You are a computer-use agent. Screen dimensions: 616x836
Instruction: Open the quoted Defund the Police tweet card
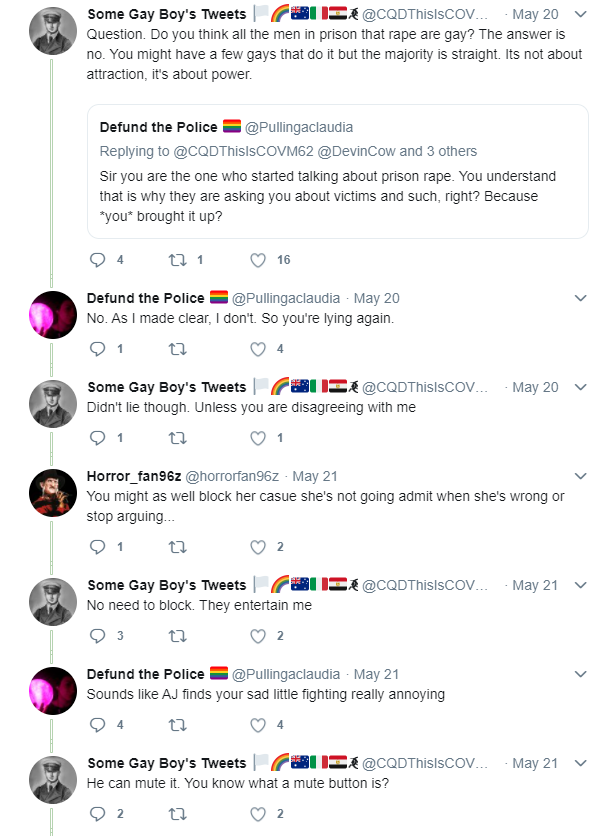point(338,171)
